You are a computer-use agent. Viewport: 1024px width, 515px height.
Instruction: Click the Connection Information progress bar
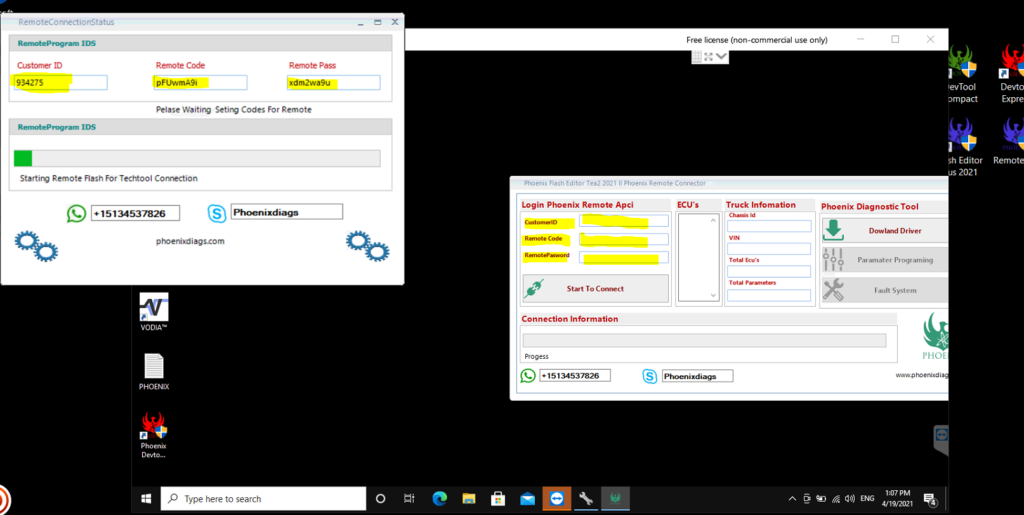point(704,340)
